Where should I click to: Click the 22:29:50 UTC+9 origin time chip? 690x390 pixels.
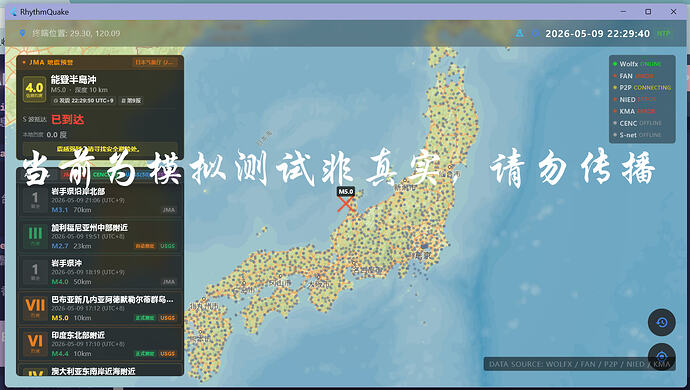84,100
